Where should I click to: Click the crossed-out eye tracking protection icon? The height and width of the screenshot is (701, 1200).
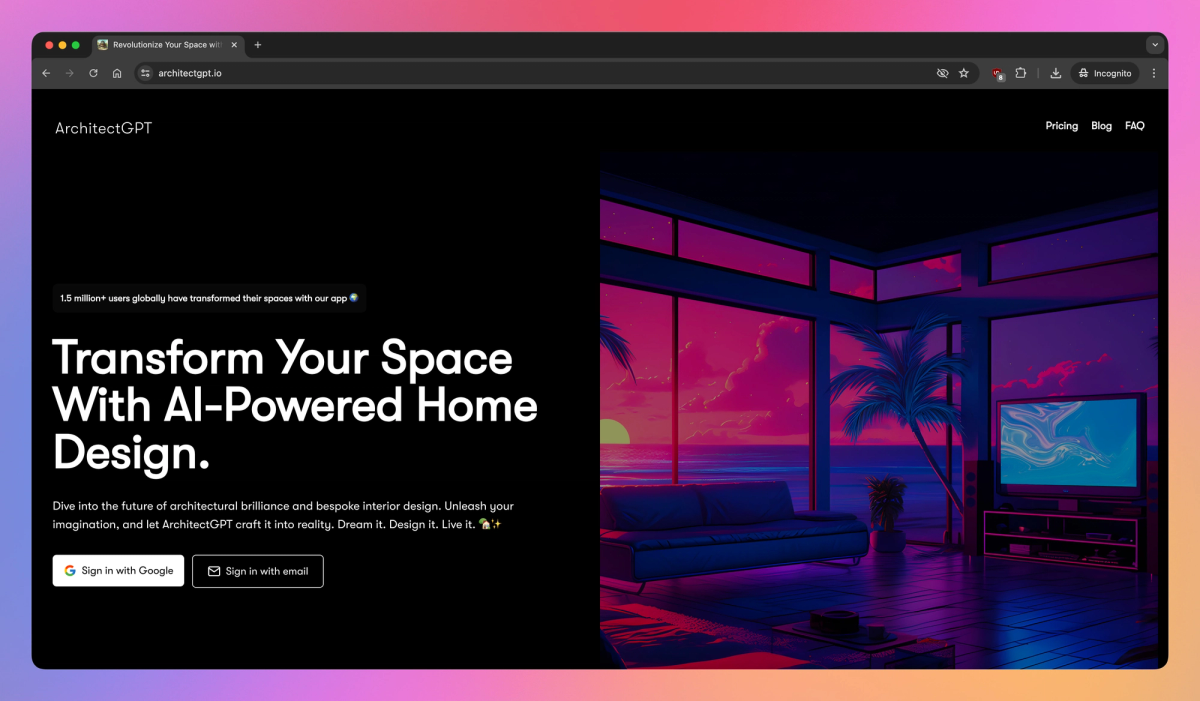click(x=942, y=73)
